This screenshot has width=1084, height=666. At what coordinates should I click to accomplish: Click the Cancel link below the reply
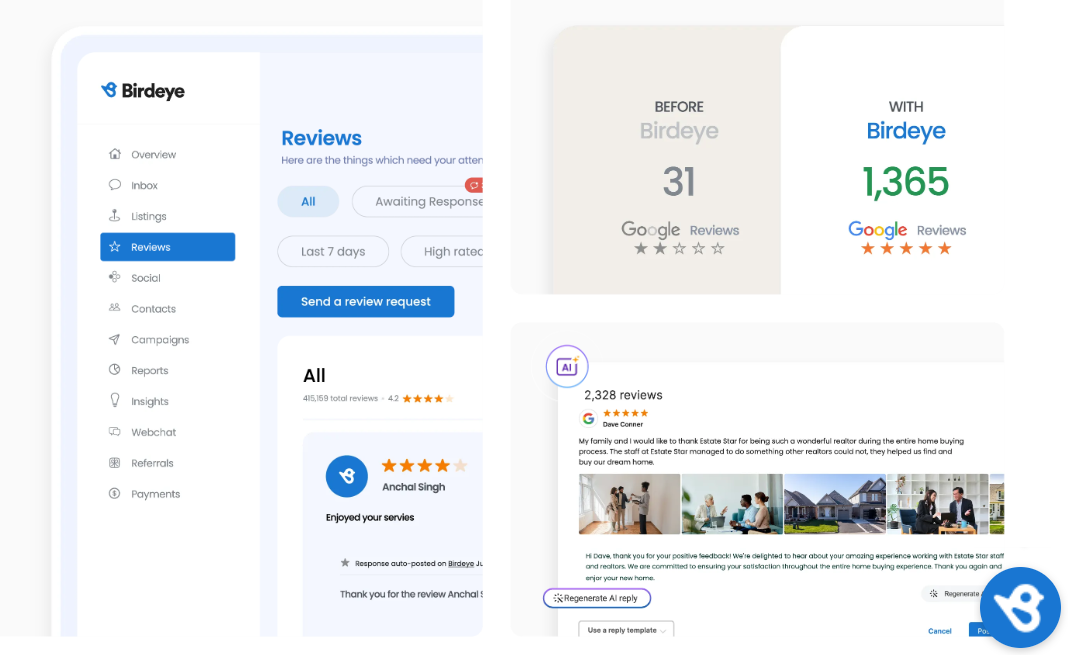tap(939, 631)
